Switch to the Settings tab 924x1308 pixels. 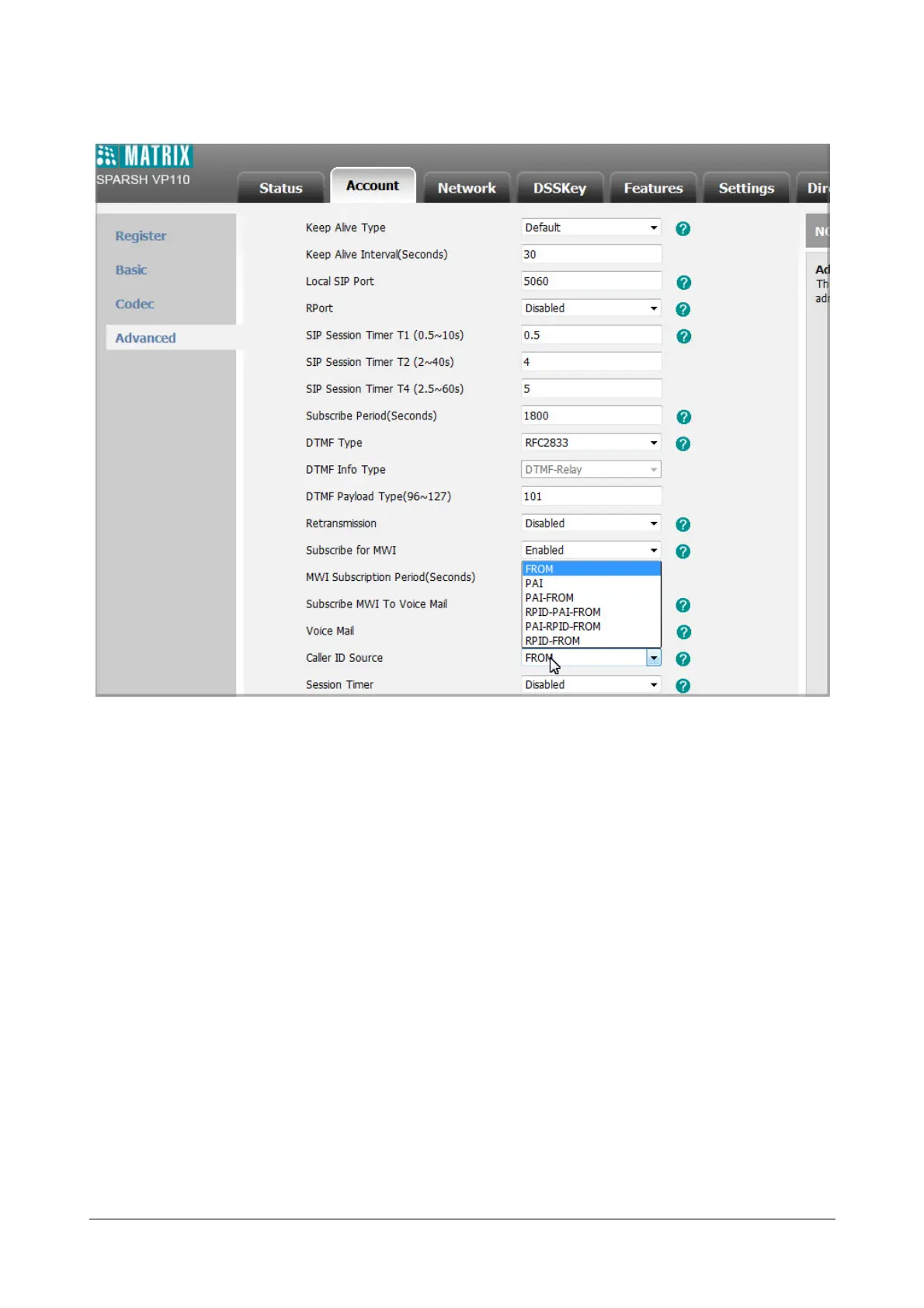click(x=746, y=188)
